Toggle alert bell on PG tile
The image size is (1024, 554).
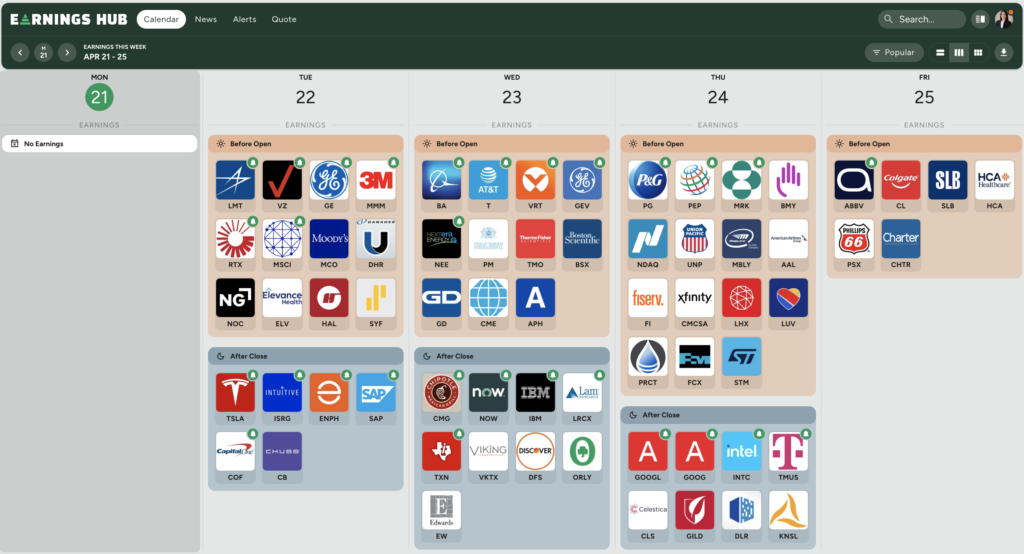(665, 162)
